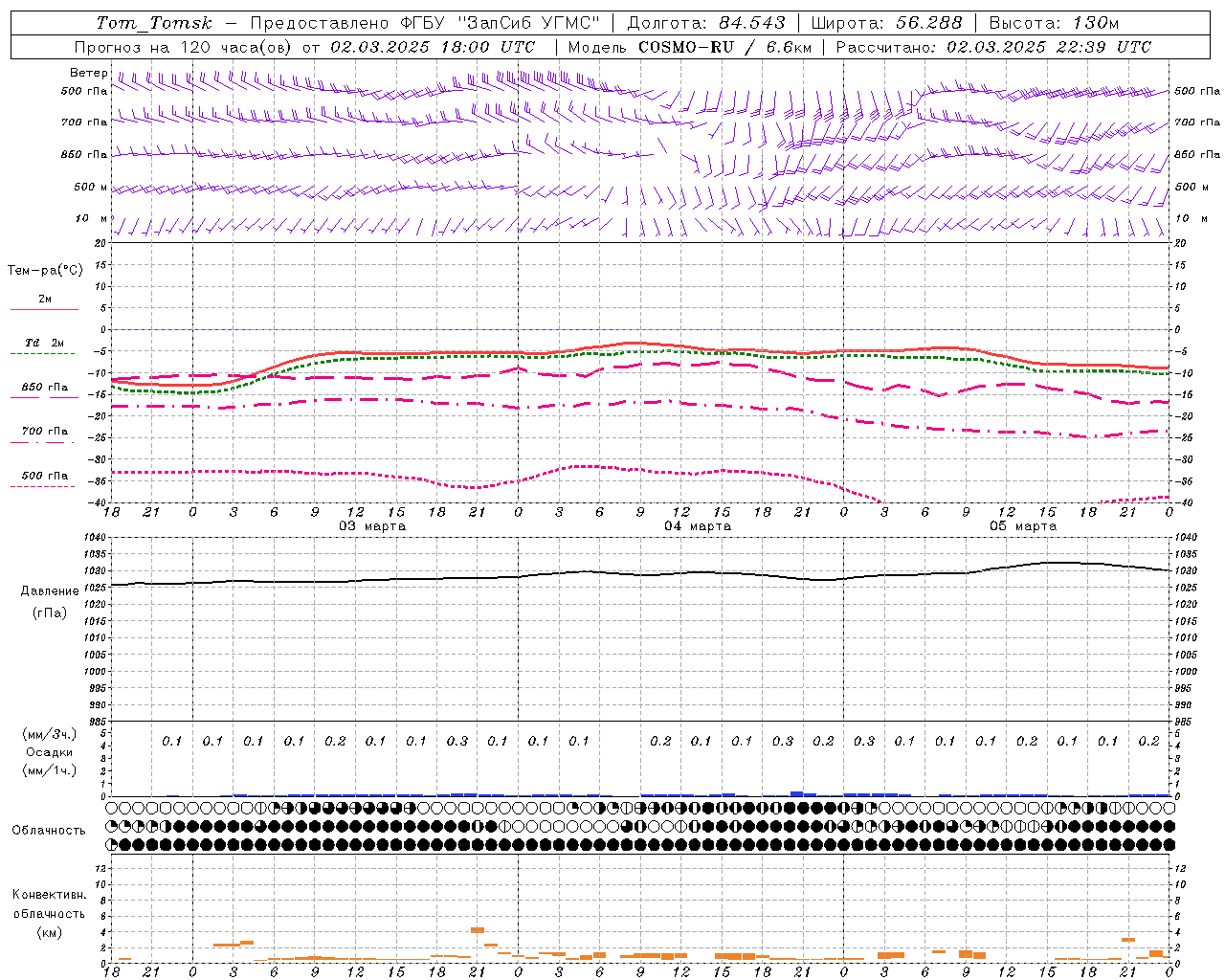The height and width of the screenshot is (980, 1225).
Task: Click the dash-dot 700 гПа legend line
Action: coord(42,442)
